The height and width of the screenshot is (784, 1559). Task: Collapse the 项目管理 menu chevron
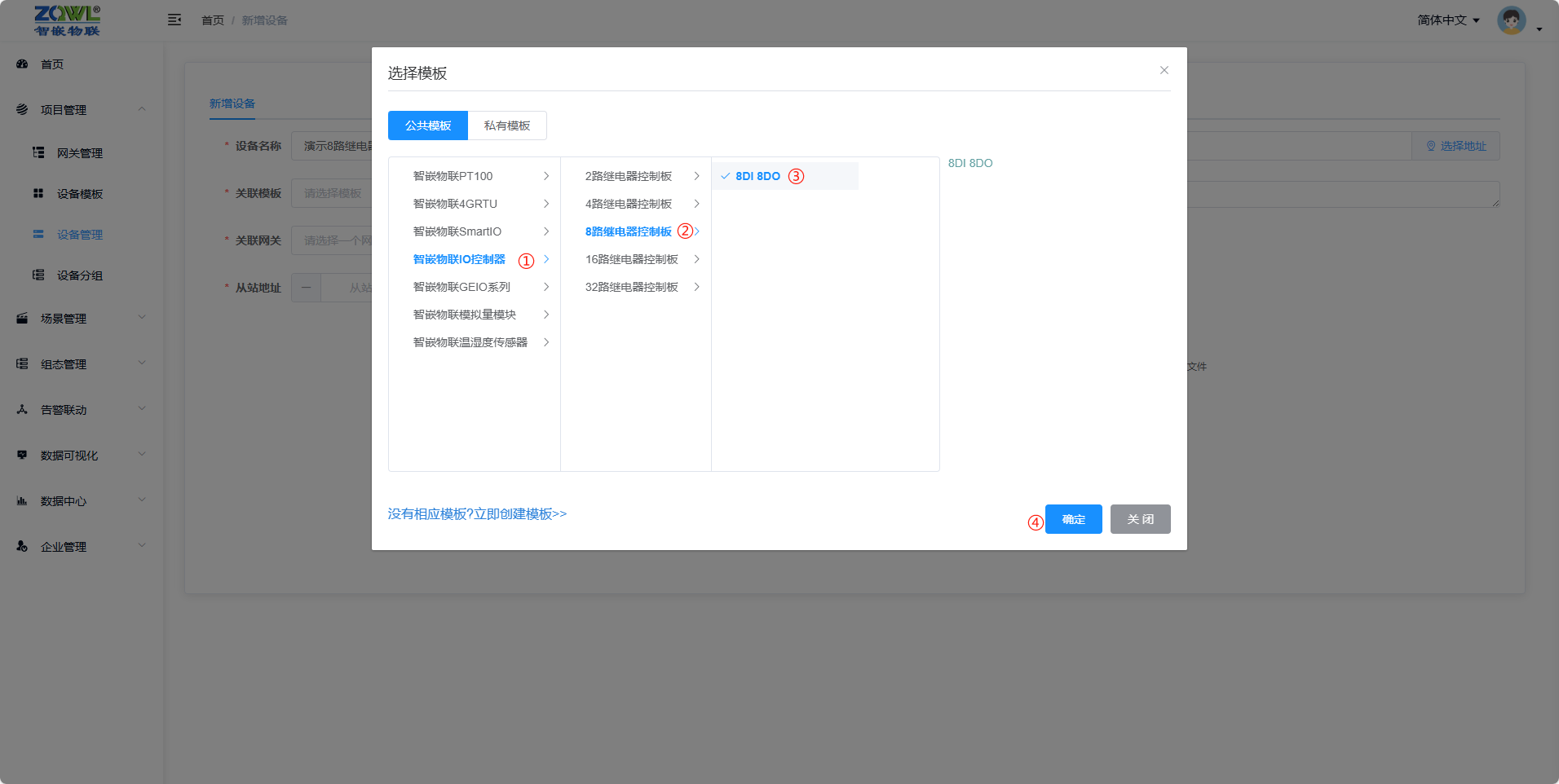tap(142, 109)
